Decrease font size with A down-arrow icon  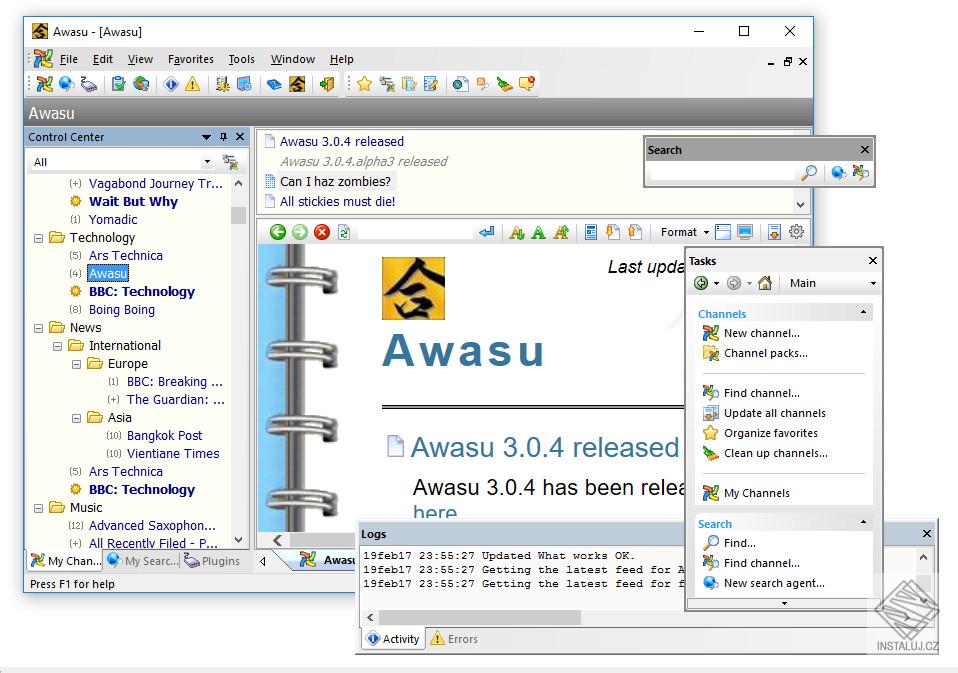click(x=516, y=232)
